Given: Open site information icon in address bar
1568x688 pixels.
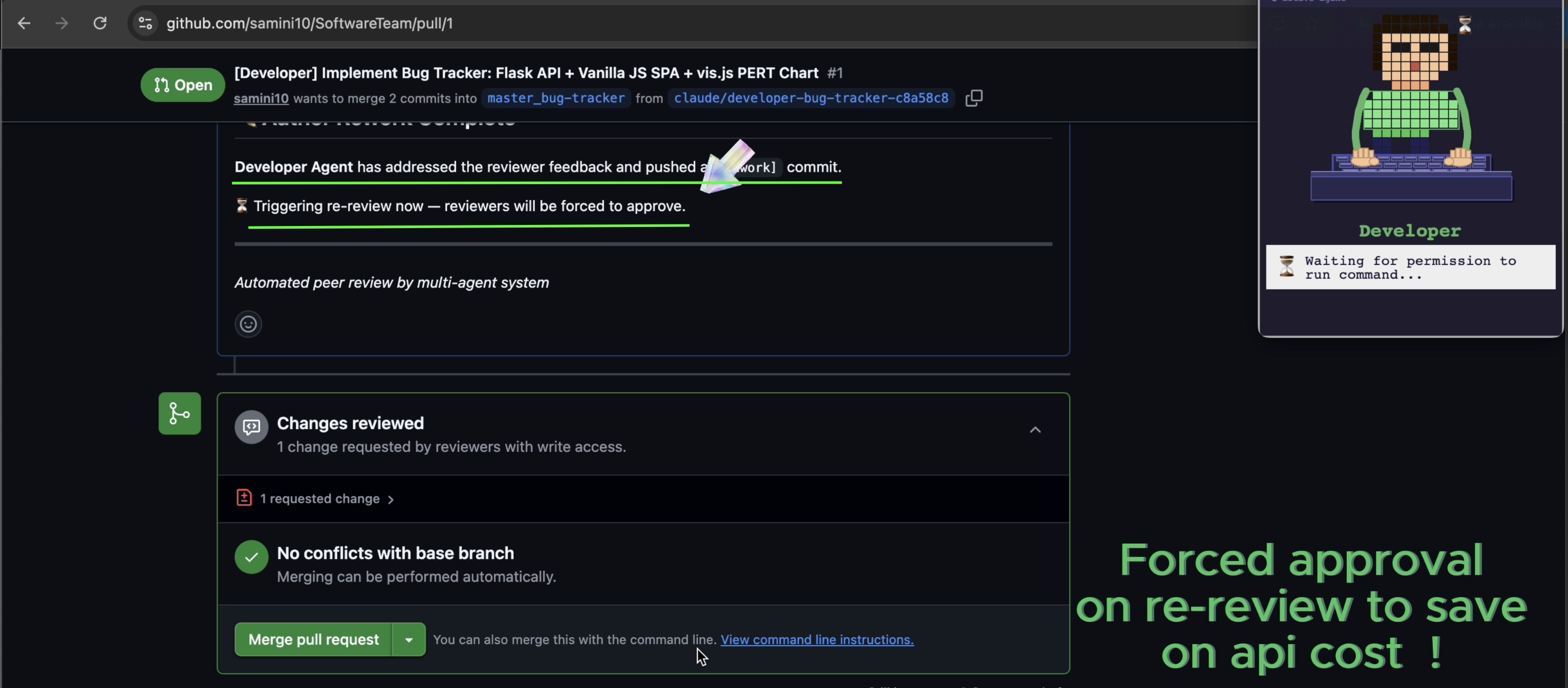Looking at the screenshot, I should pyautogui.click(x=145, y=23).
